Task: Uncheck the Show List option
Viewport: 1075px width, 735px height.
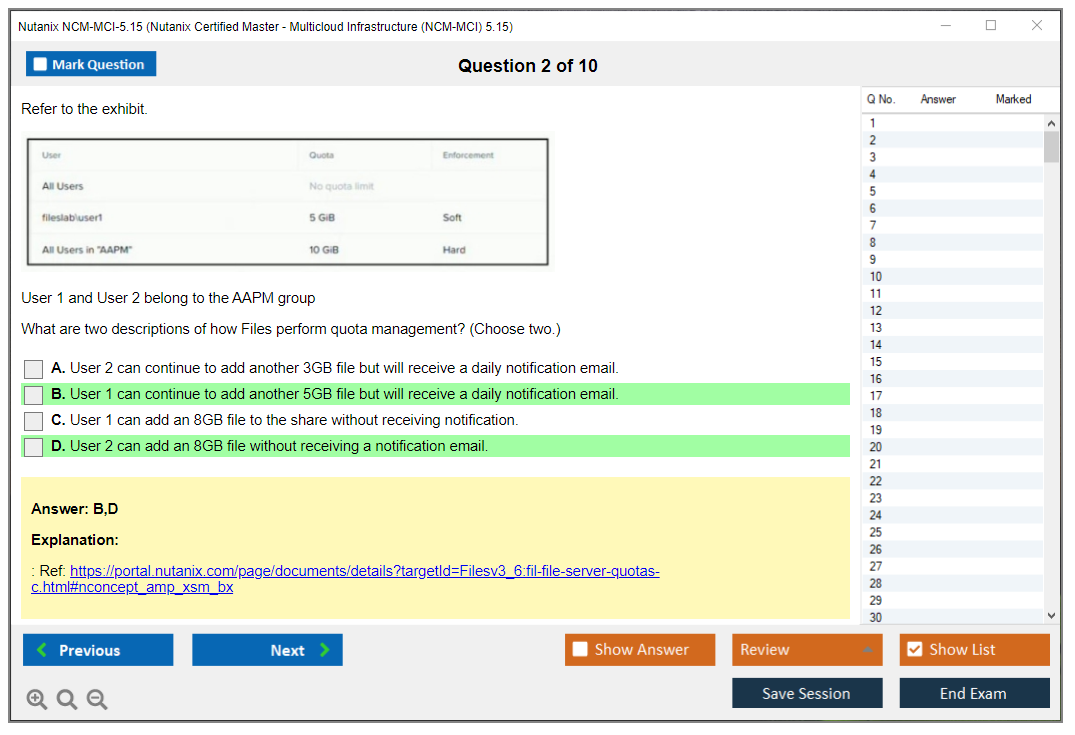Action: 915,650
